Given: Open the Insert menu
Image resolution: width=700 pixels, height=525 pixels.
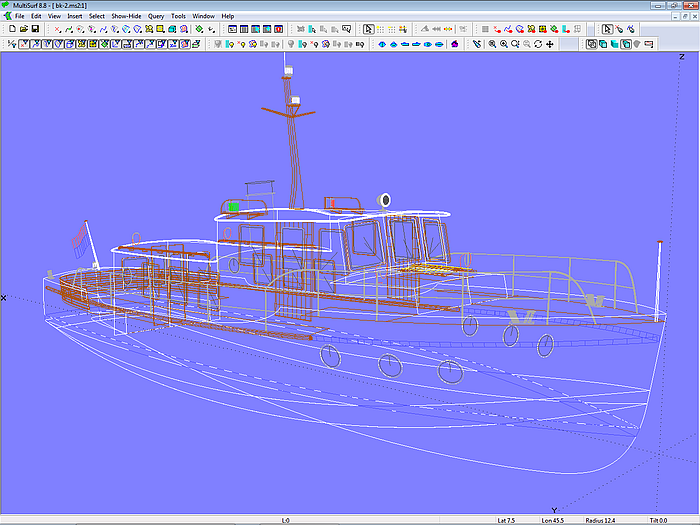Looking at the screenshot, I should (74, 17).
